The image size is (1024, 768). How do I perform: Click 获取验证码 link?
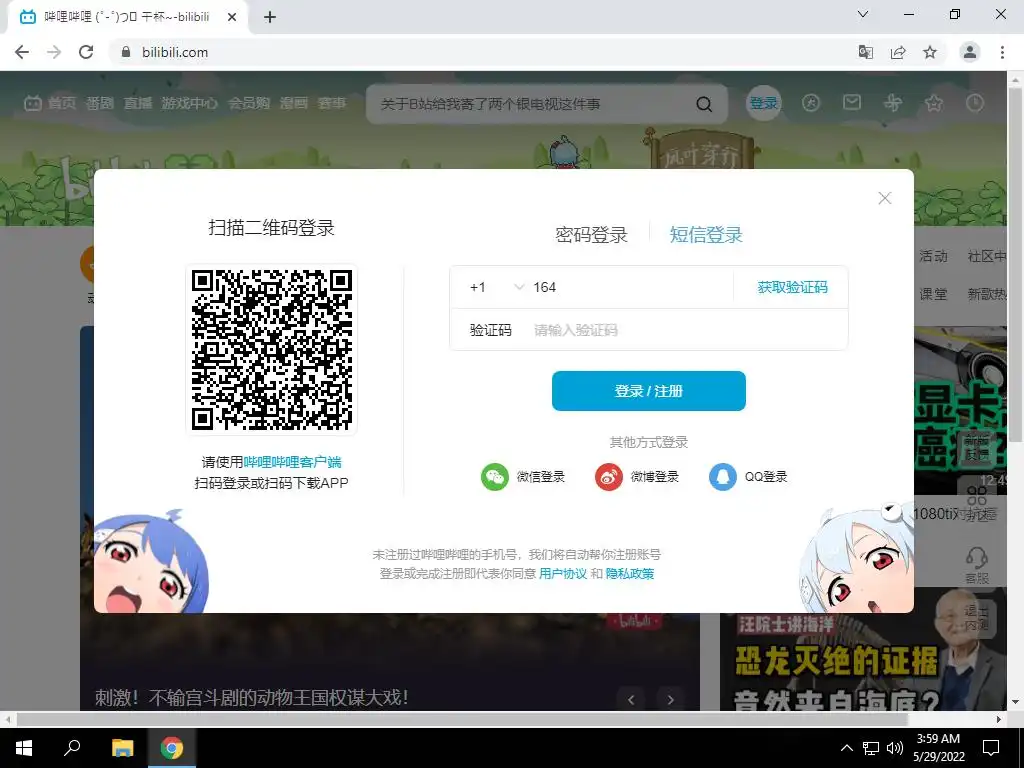tap(792, 287)
